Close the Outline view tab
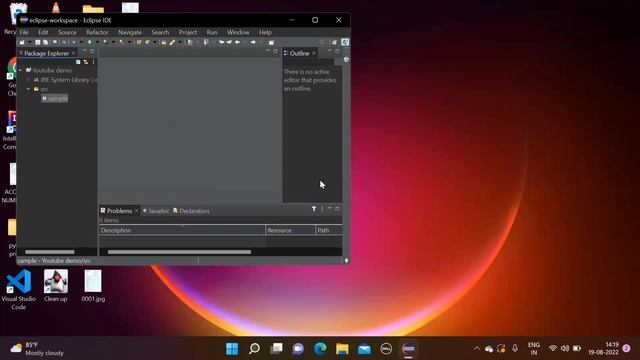 pyautogui.click(x=314, y=53)
